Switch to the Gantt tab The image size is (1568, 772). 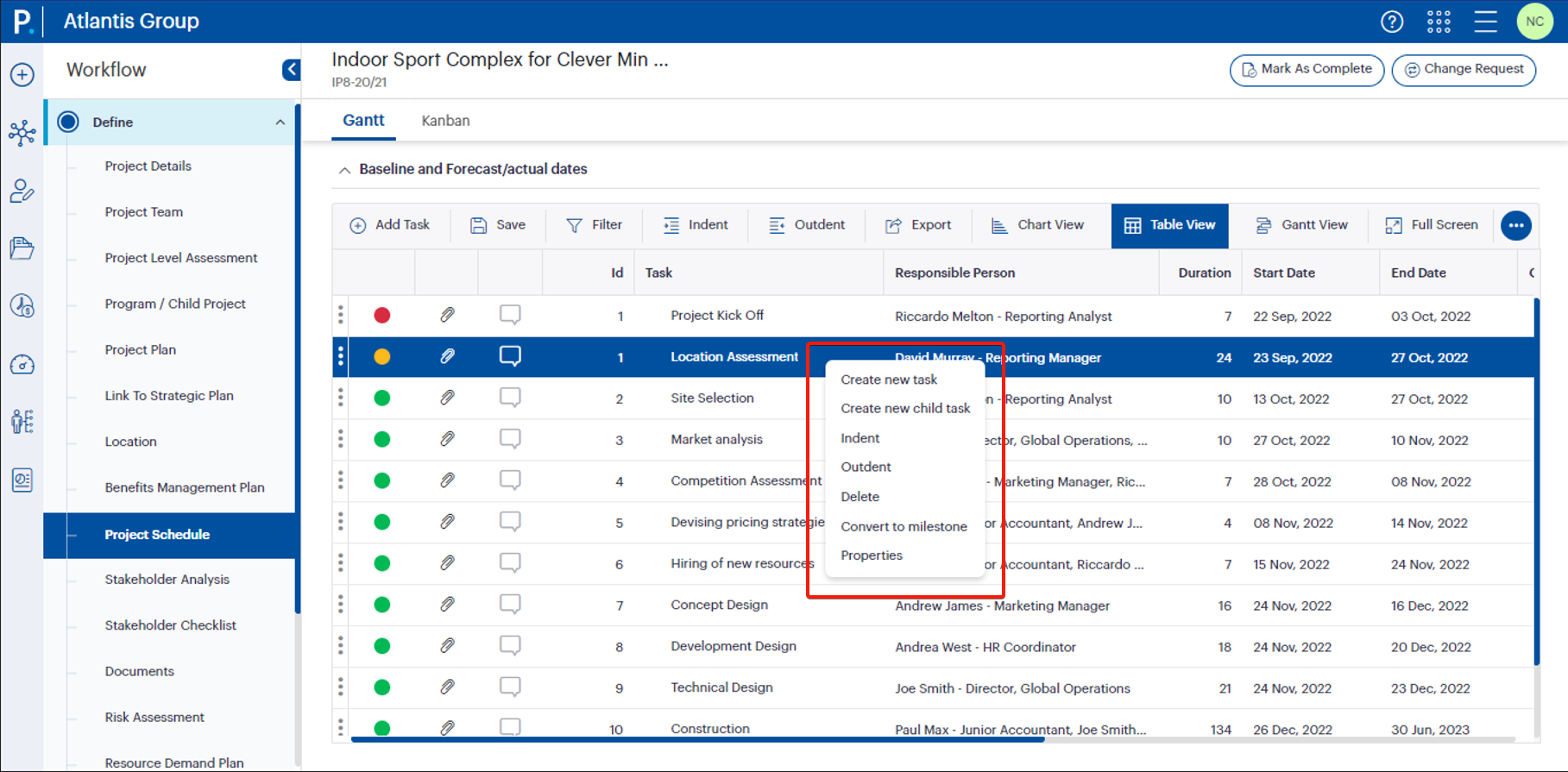(x=363, y=121)
